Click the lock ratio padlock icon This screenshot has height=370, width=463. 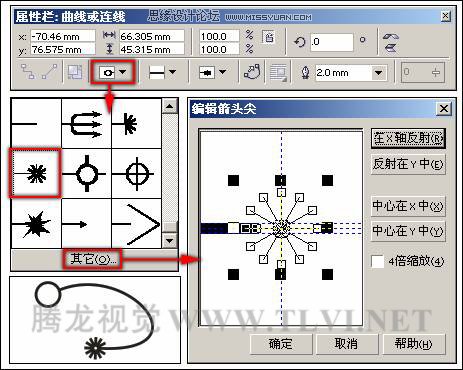click(269, 37)
